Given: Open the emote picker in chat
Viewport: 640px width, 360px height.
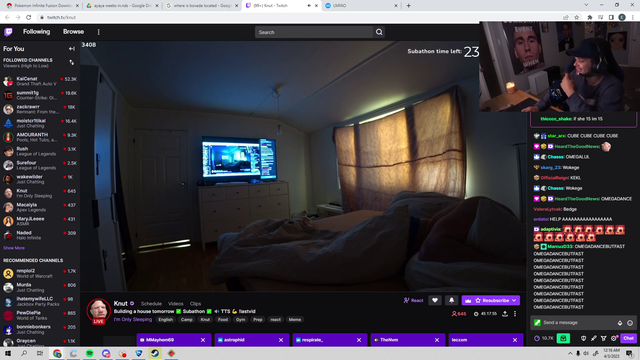Looking at the screenshot, I should [630, 323].
